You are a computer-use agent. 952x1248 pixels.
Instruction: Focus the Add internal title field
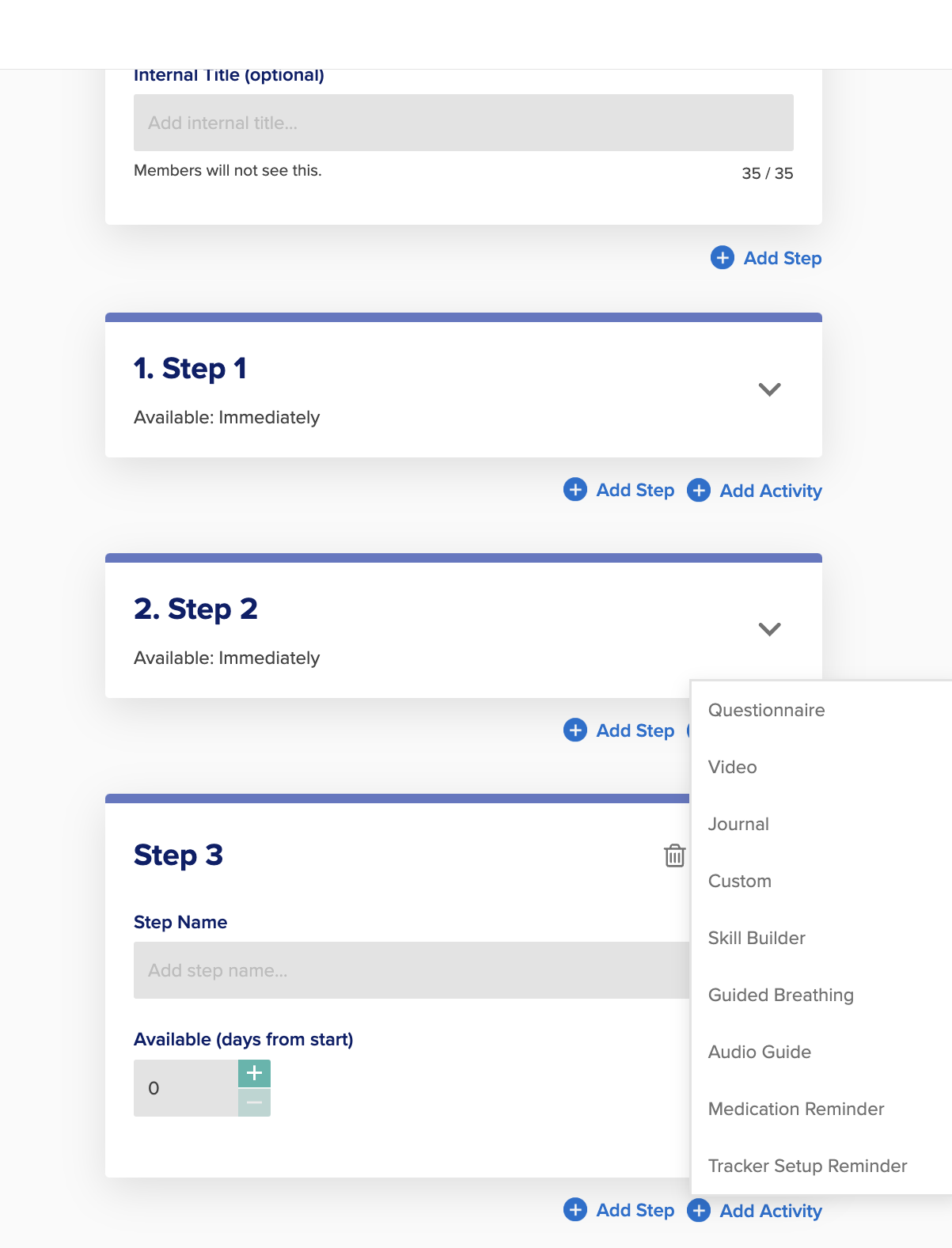pyautogui.click(x=464, y=123)
